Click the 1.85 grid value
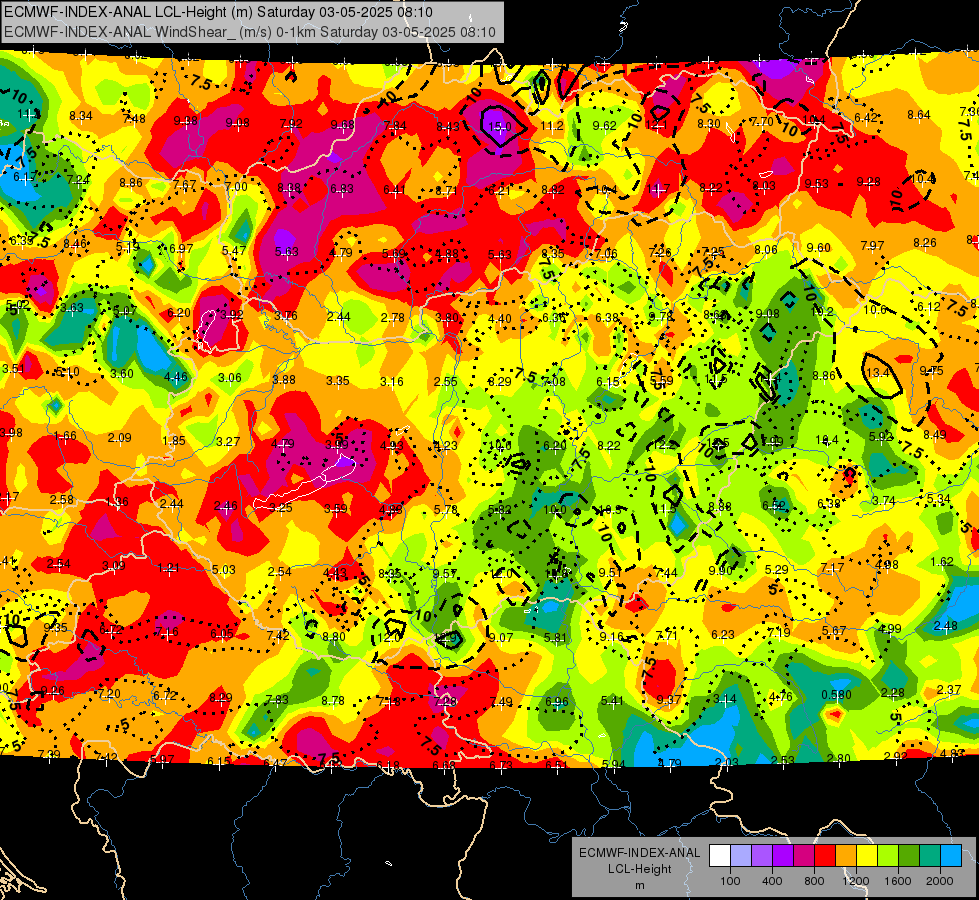The width and height of the screenshot is (979, 900). click(x=174, y=440)
